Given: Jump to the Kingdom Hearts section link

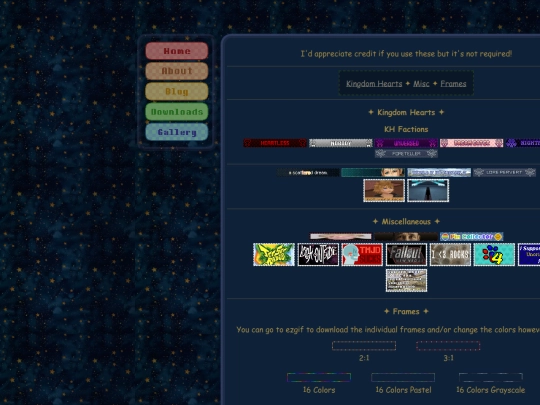Looking at the screenshot, I should pos(374,84).
